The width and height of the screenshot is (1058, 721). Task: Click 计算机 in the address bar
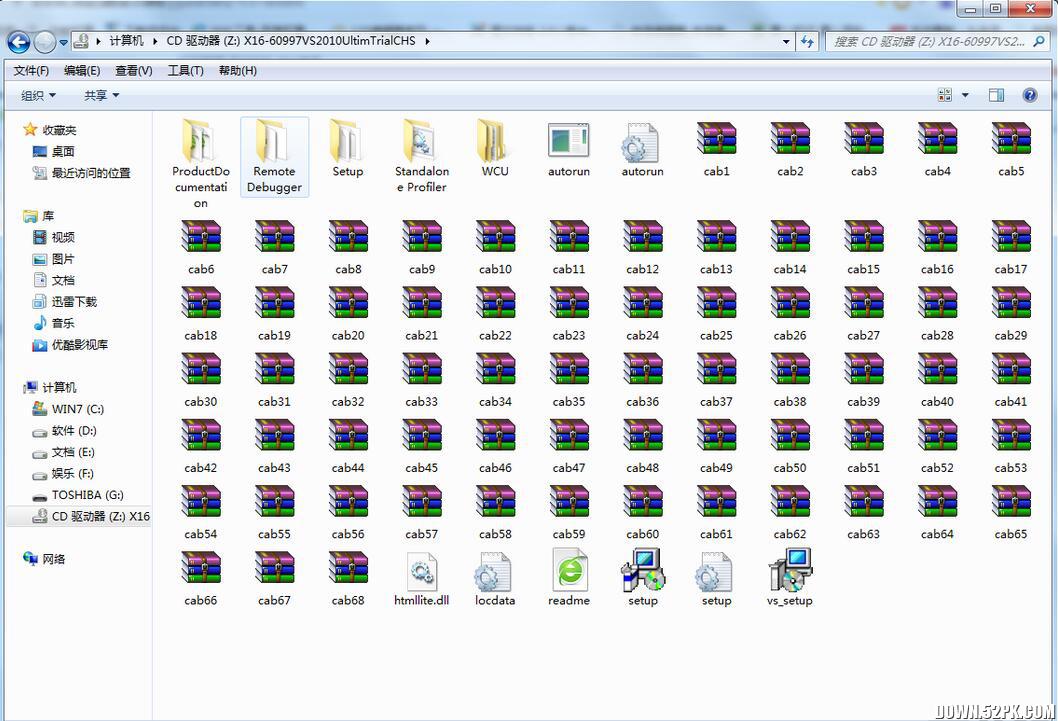pyautogui.click(x=126, y=41)
